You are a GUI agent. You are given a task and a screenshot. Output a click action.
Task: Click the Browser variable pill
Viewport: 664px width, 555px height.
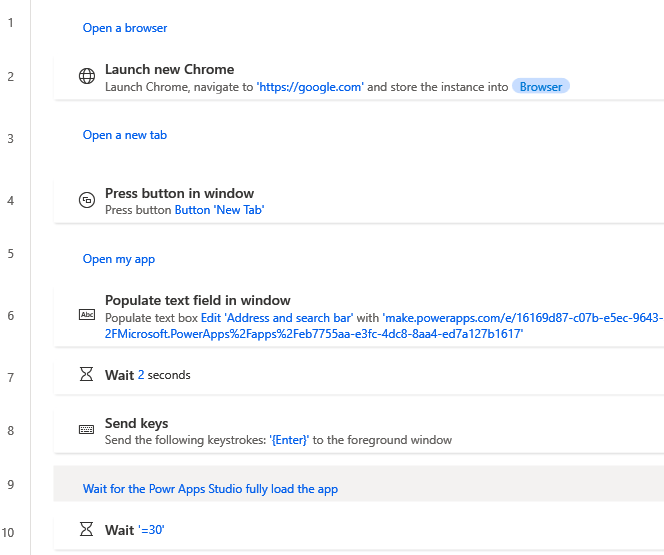[541, 87]
